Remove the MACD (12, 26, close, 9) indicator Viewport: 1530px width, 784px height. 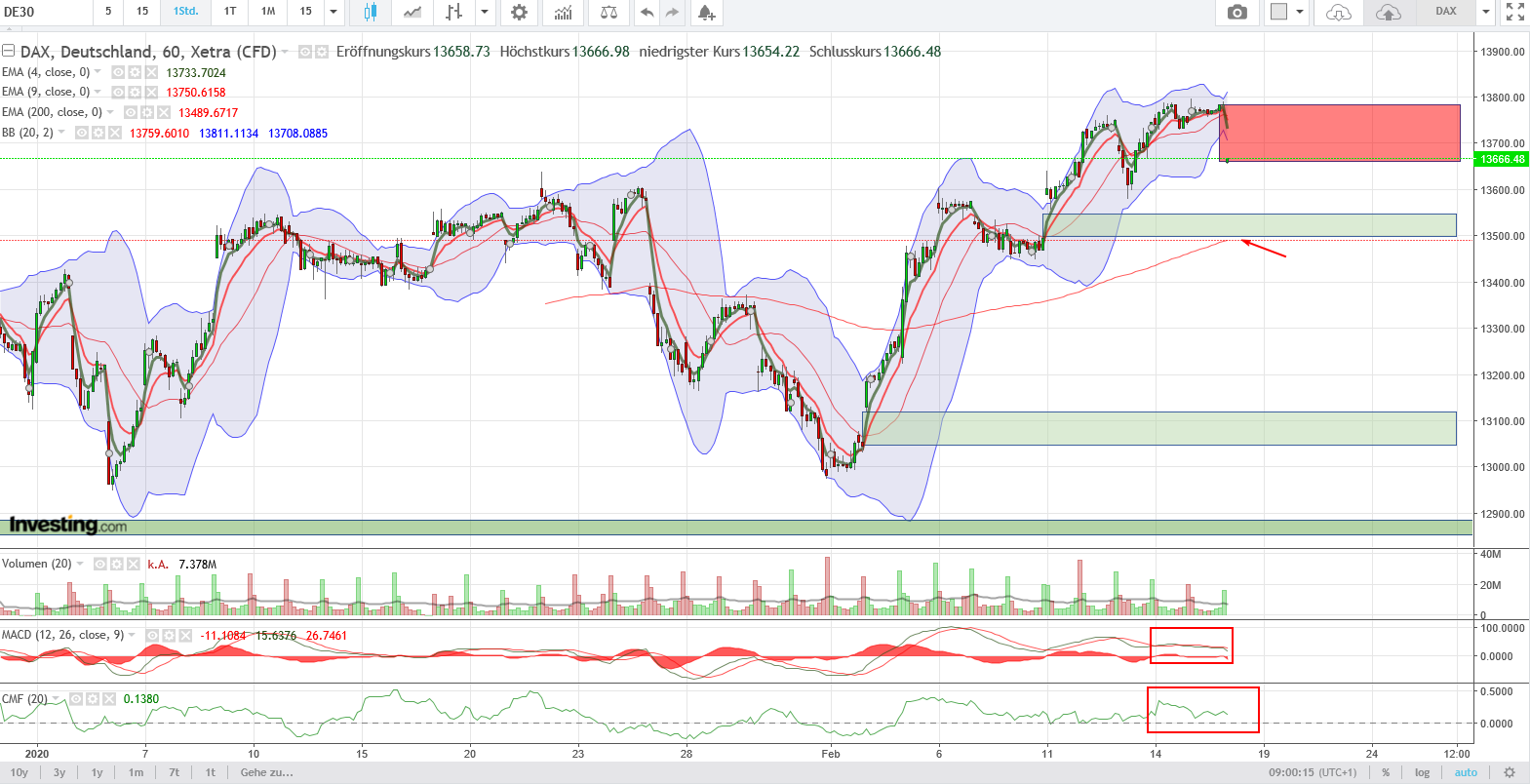click(185, 635)
